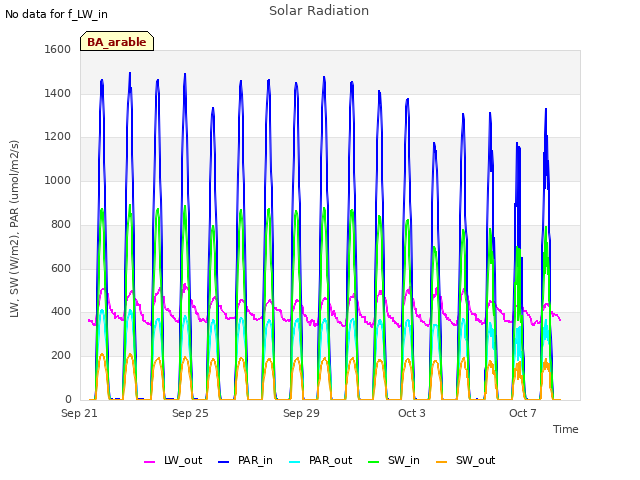This screenshot has height=480, width=640.
Task: Click the magenta LW_out legend swatch
Action: (x=149, y=462)
